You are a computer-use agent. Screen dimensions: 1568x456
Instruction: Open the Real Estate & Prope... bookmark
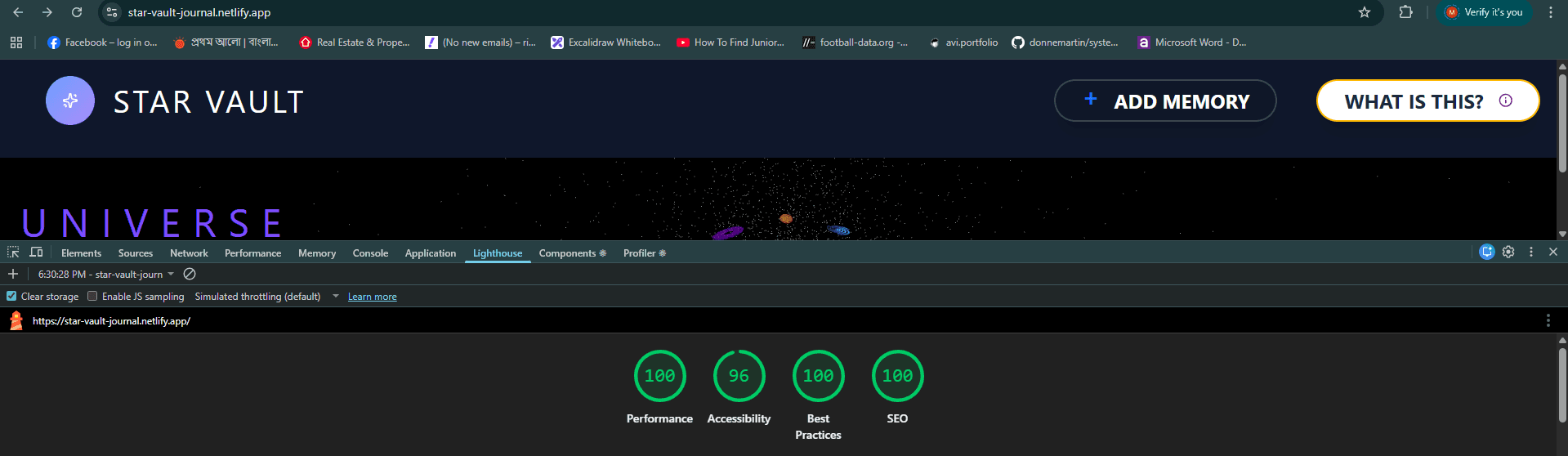pyautogui.click(x=355, y=42)
